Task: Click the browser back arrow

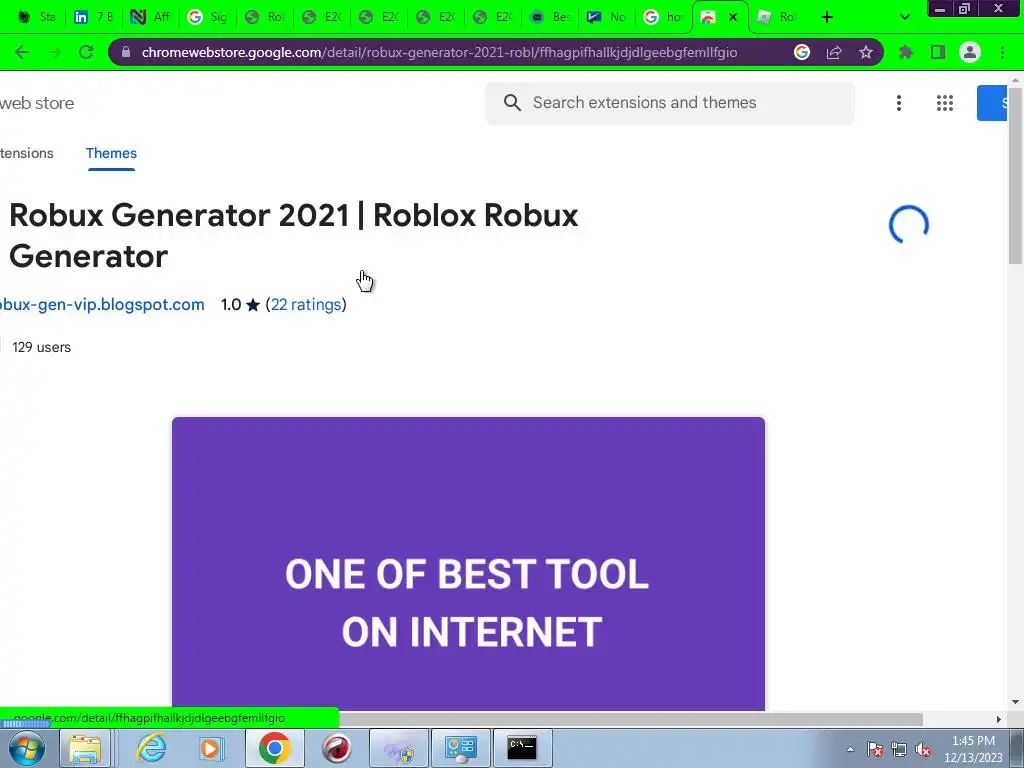Action: 22,52
